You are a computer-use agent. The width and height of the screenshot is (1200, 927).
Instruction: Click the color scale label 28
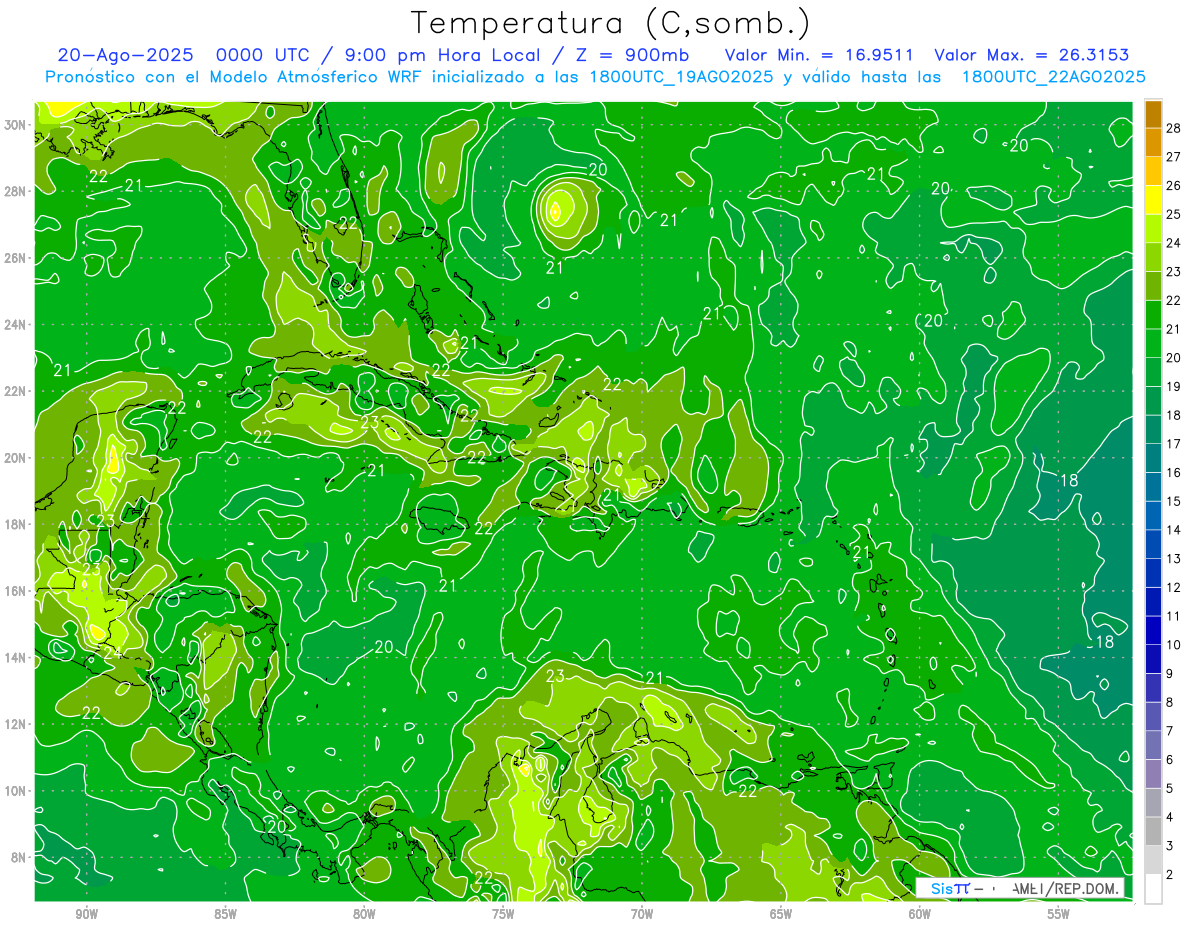[x=1174, y=128]
